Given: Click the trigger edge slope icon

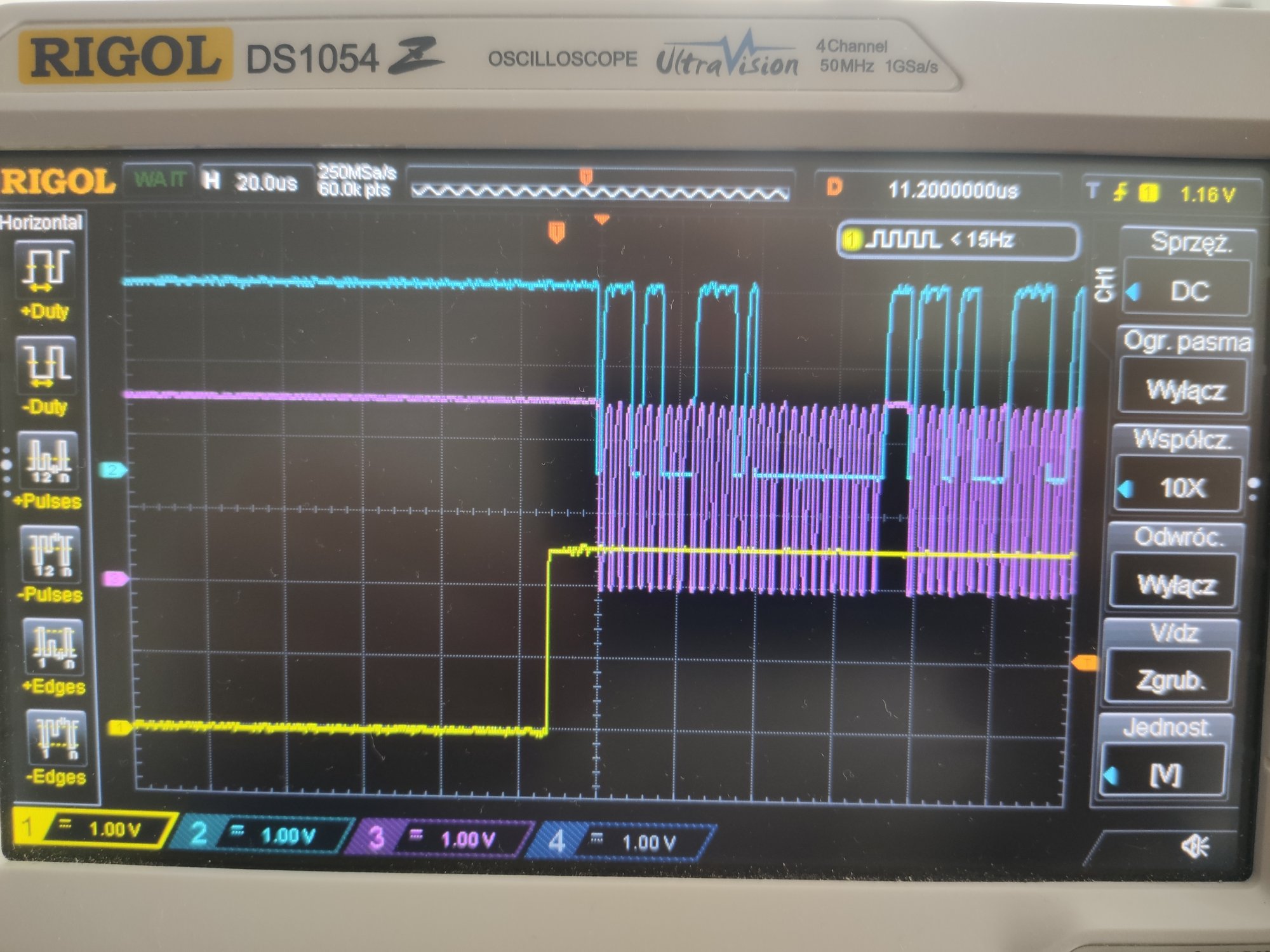Looking at the screenshot, I should pyautogui.click(x=1120, y=192).
